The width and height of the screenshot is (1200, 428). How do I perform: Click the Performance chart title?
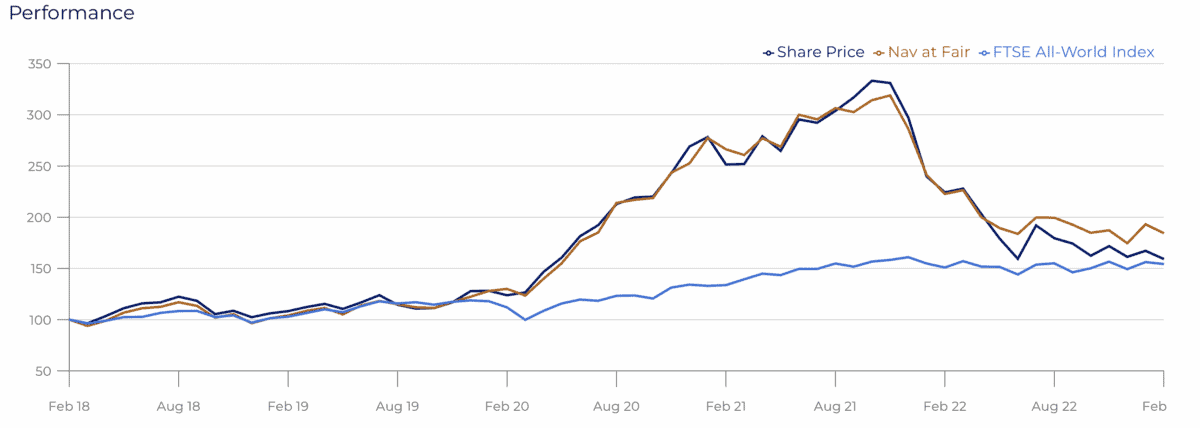click(71, 13)
